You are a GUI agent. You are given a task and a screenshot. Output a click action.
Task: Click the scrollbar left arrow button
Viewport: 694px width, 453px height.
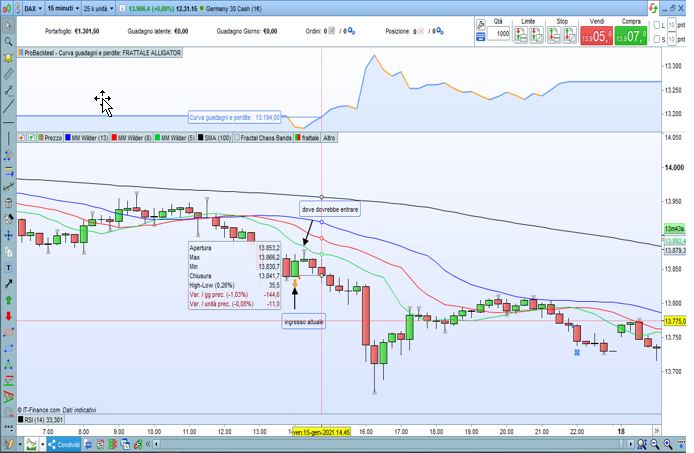coord(156,444)
